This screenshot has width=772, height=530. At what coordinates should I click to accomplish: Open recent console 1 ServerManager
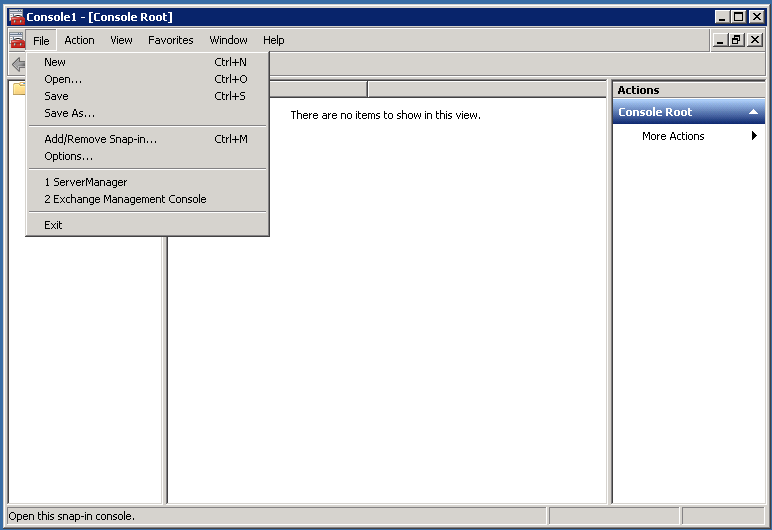pyautogui.click(x=85, y=182)
